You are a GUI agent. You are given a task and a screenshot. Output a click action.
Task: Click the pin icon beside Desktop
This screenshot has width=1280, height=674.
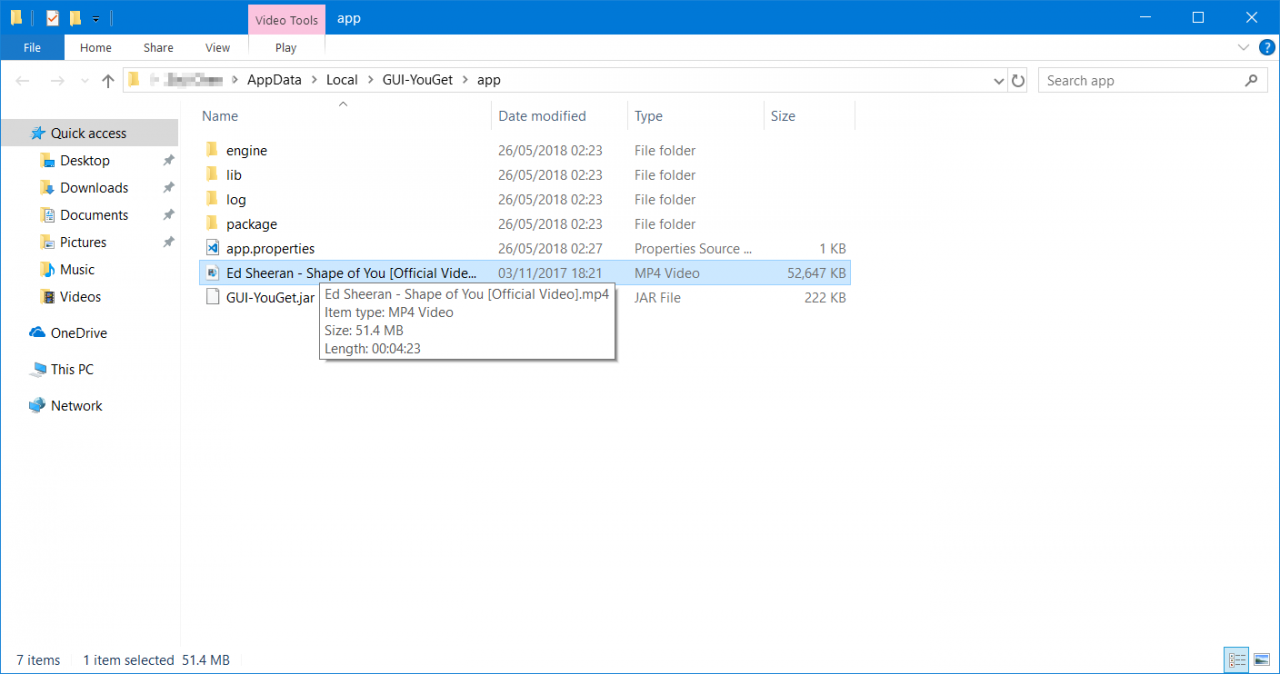point(168,160)
